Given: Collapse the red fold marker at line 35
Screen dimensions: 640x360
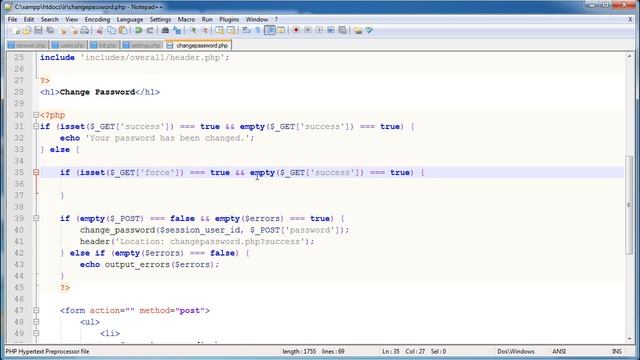Looking at the screenshot, I should tap(36, 173).
